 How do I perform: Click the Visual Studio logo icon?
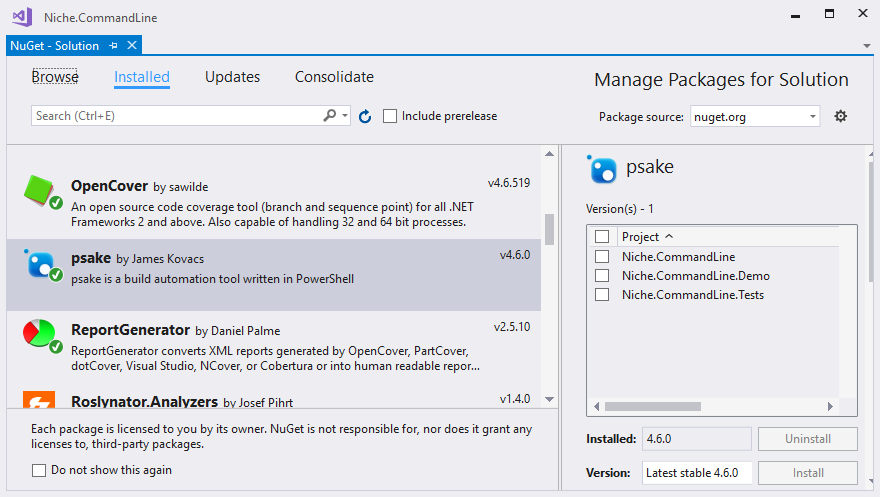(x=22, y=17)
